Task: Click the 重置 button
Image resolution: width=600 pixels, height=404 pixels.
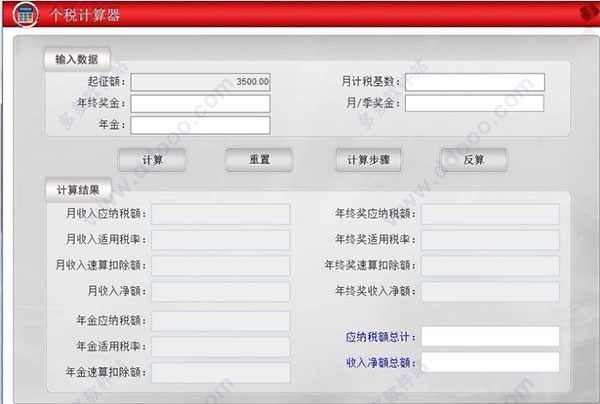Action: click(259, 160)
